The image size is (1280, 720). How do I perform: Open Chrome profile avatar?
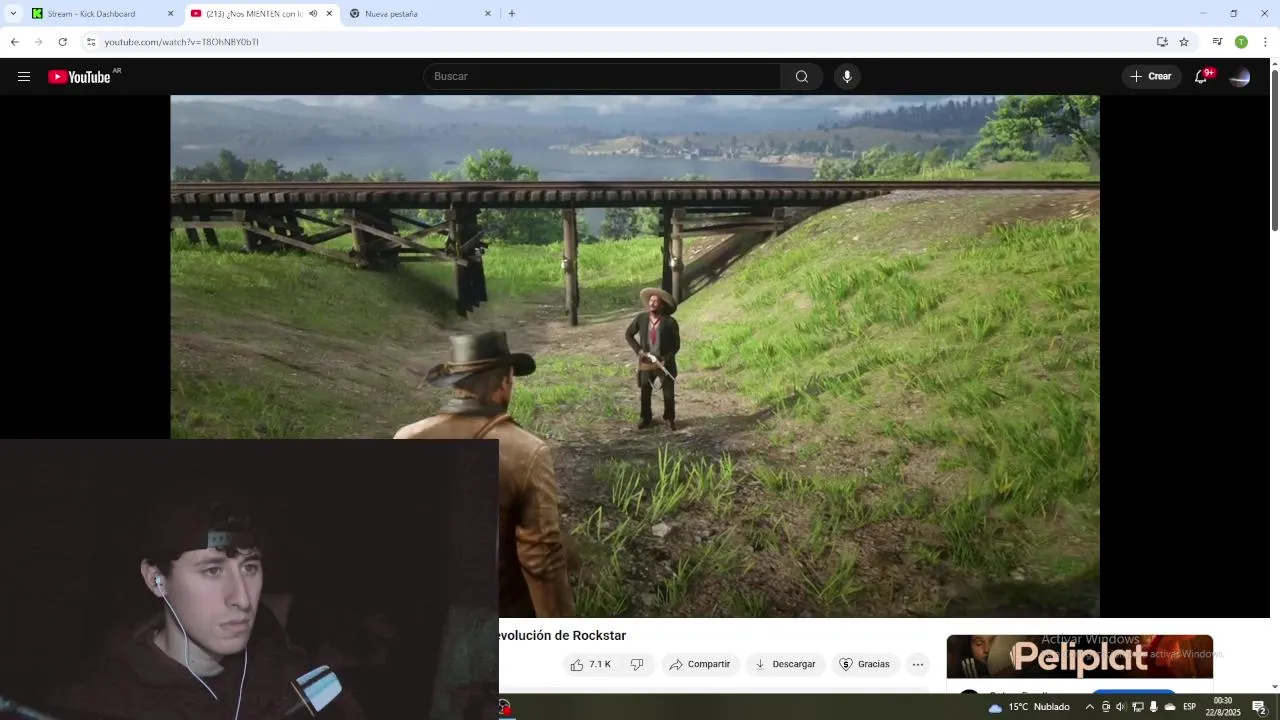[1241, 42]
